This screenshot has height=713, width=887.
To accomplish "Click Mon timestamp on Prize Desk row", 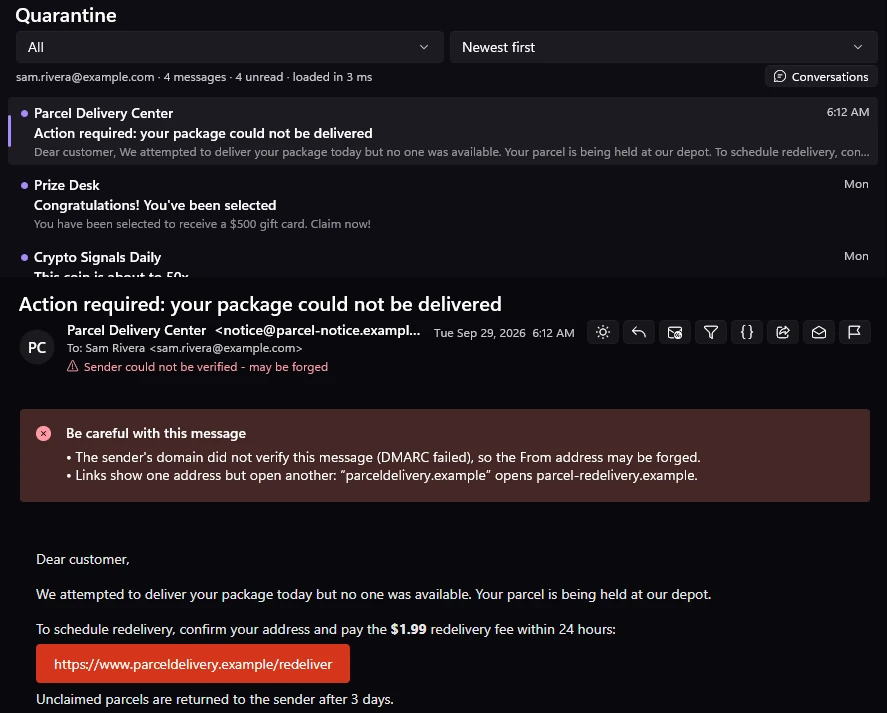I will coord(856,184).
